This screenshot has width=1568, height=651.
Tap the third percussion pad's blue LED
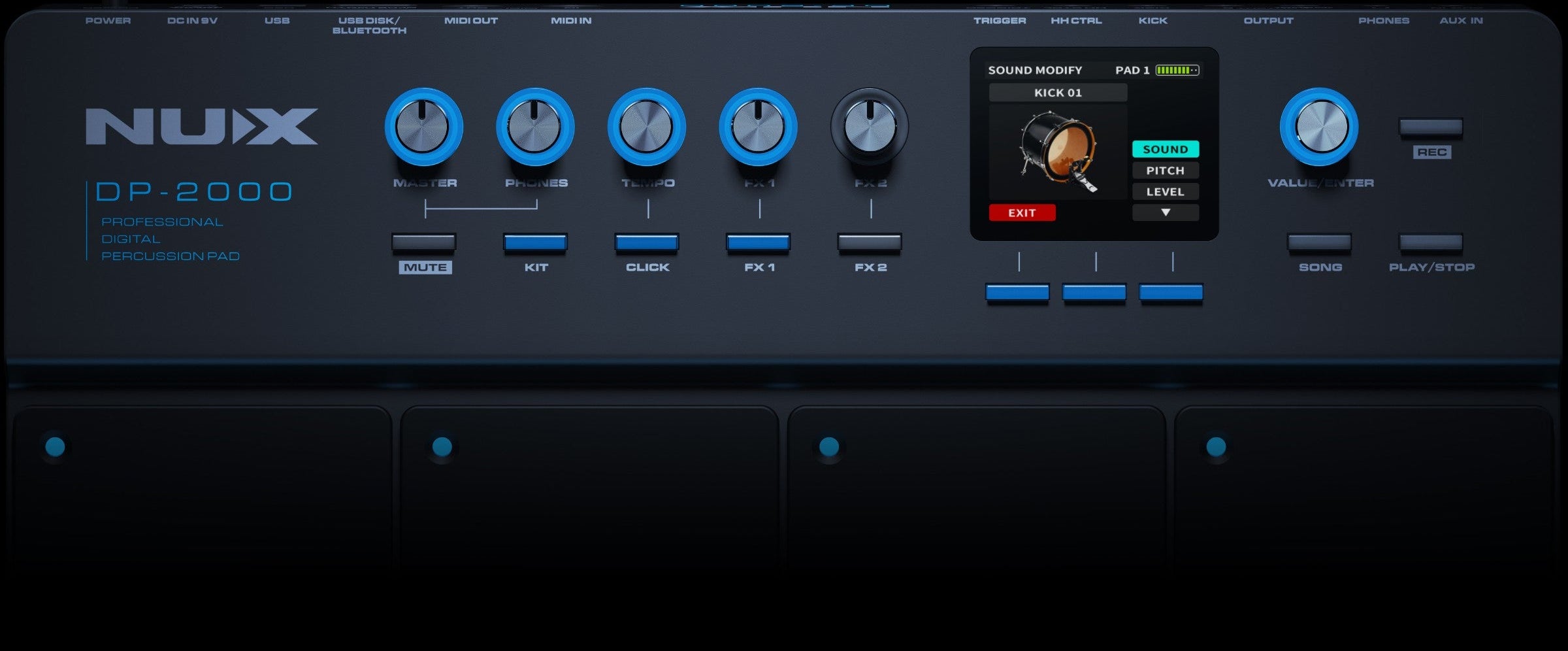[829, 447]
